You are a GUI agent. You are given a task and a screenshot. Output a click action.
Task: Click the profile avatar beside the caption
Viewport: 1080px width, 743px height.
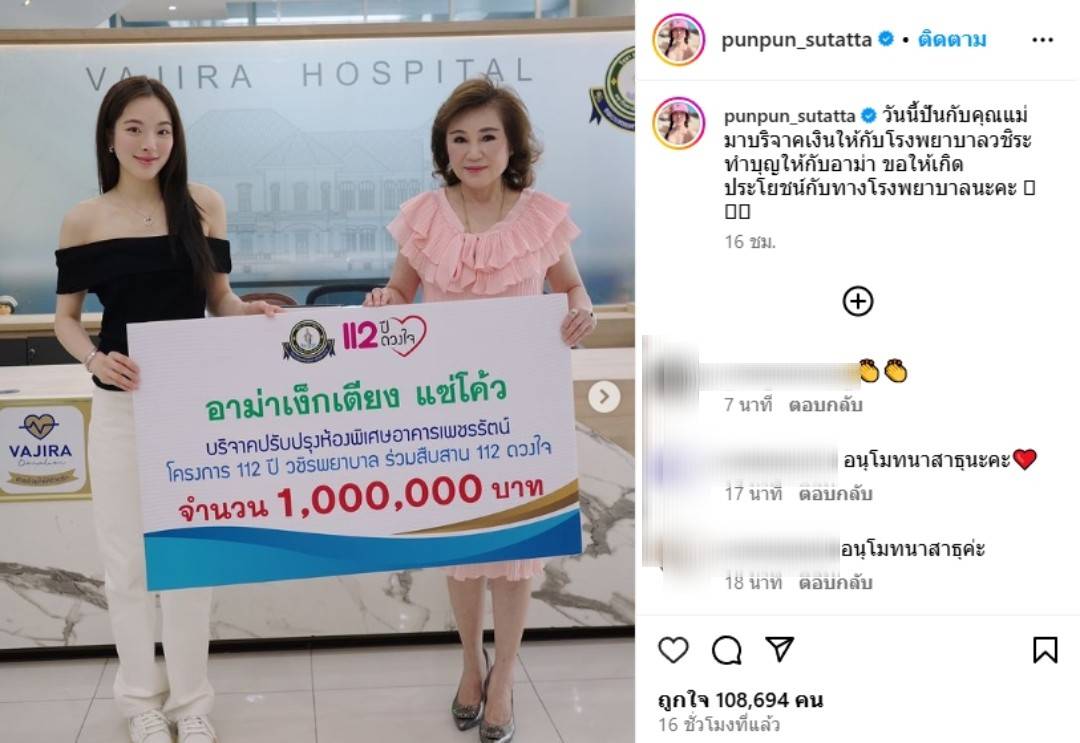[678, 123]
